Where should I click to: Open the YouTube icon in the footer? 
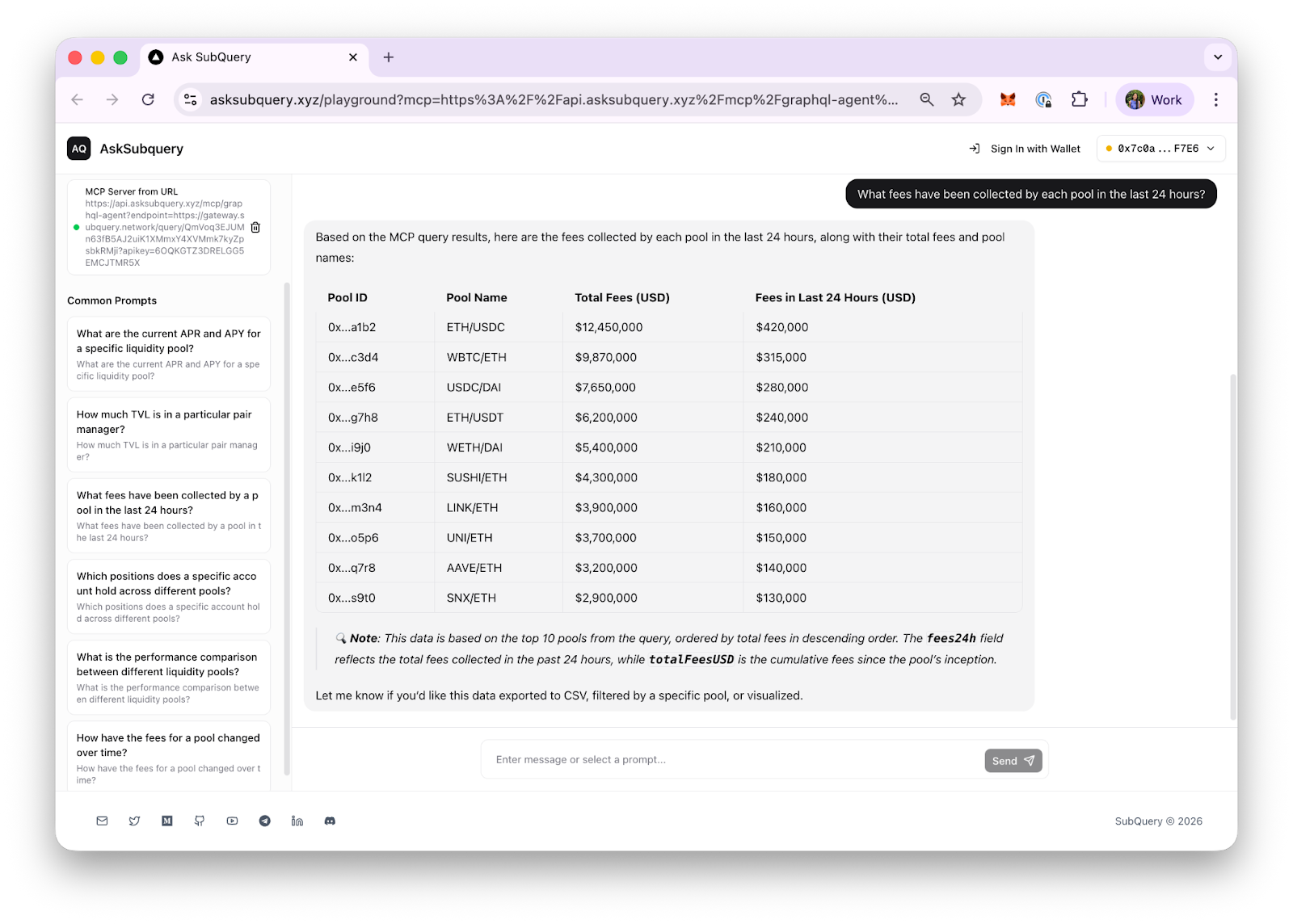click(232, 821)
